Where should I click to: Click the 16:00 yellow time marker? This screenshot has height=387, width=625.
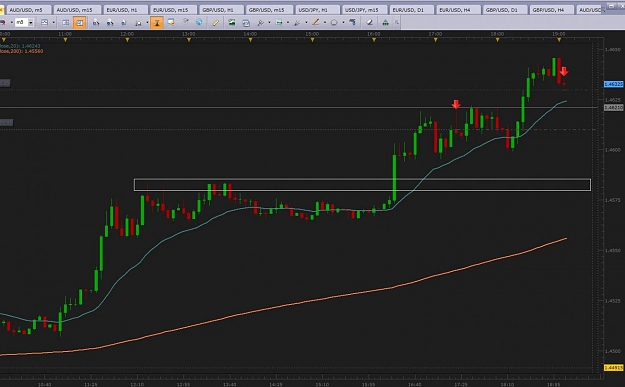tap(374, 40)
